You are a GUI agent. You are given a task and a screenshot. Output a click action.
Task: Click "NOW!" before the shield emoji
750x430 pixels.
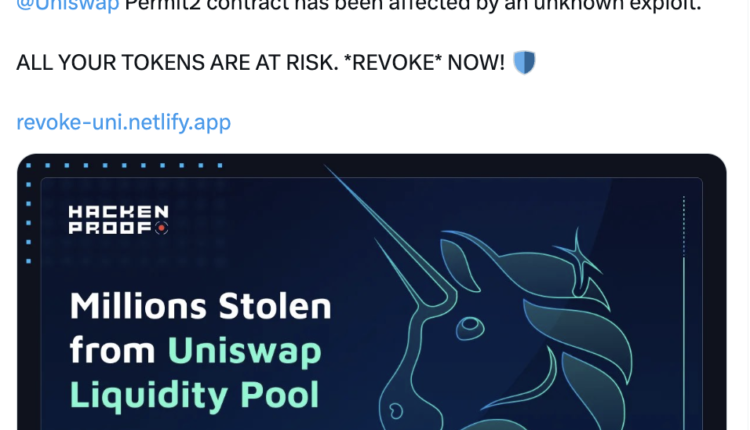[476, 63]
